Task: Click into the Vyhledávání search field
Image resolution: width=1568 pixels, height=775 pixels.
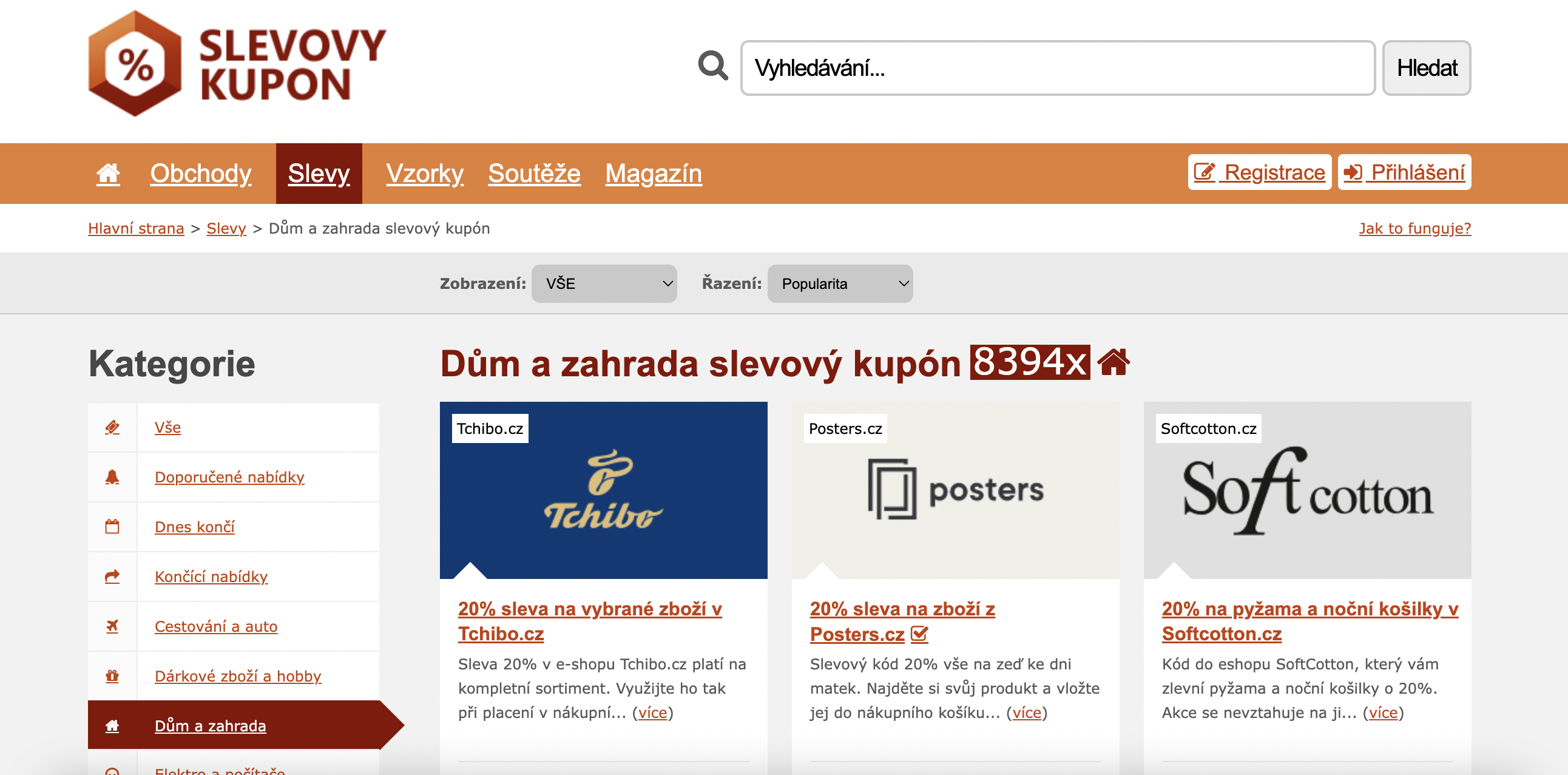Action: tap(1057, 67)
